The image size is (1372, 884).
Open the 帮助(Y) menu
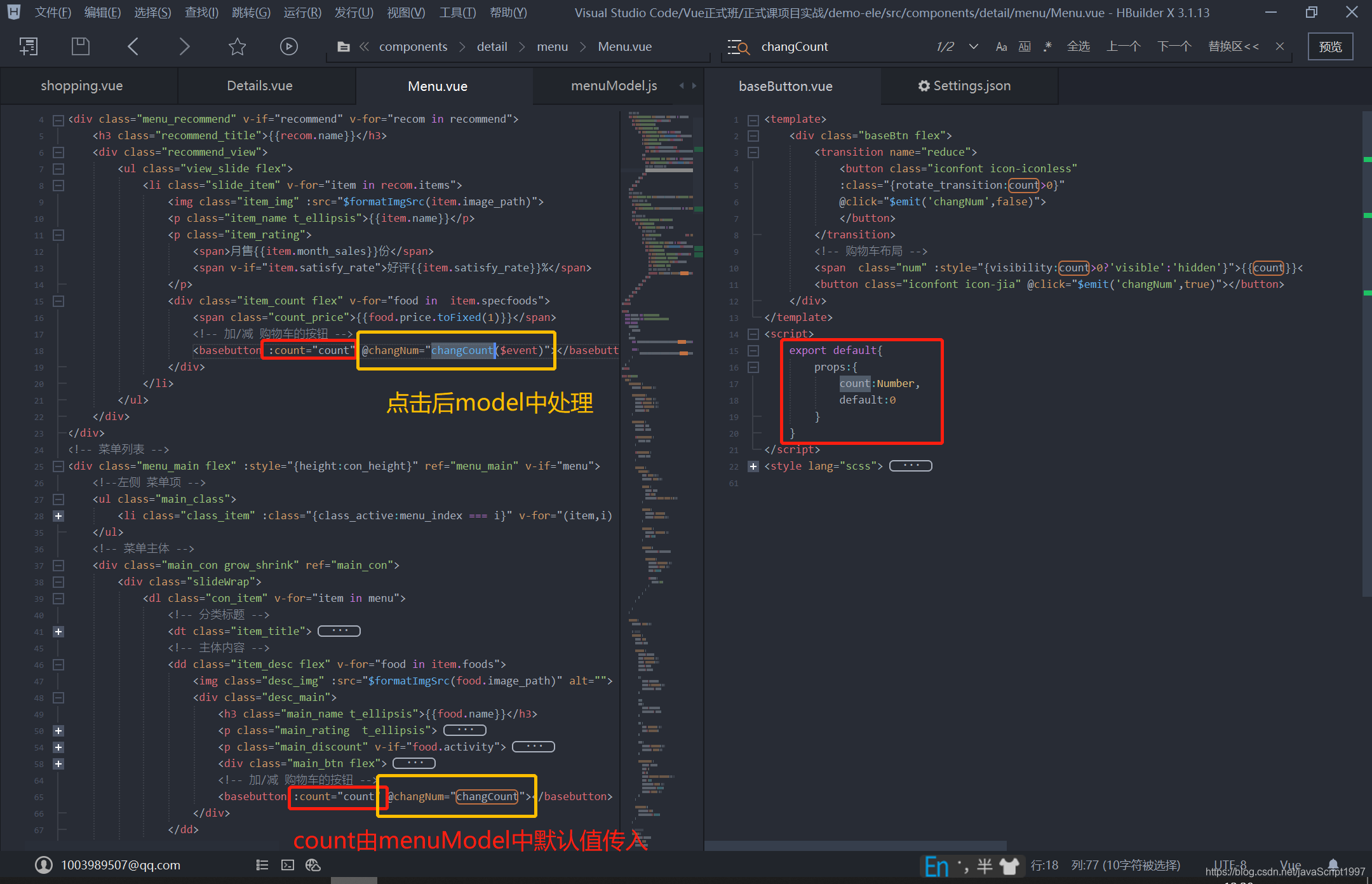click(508, 12)
